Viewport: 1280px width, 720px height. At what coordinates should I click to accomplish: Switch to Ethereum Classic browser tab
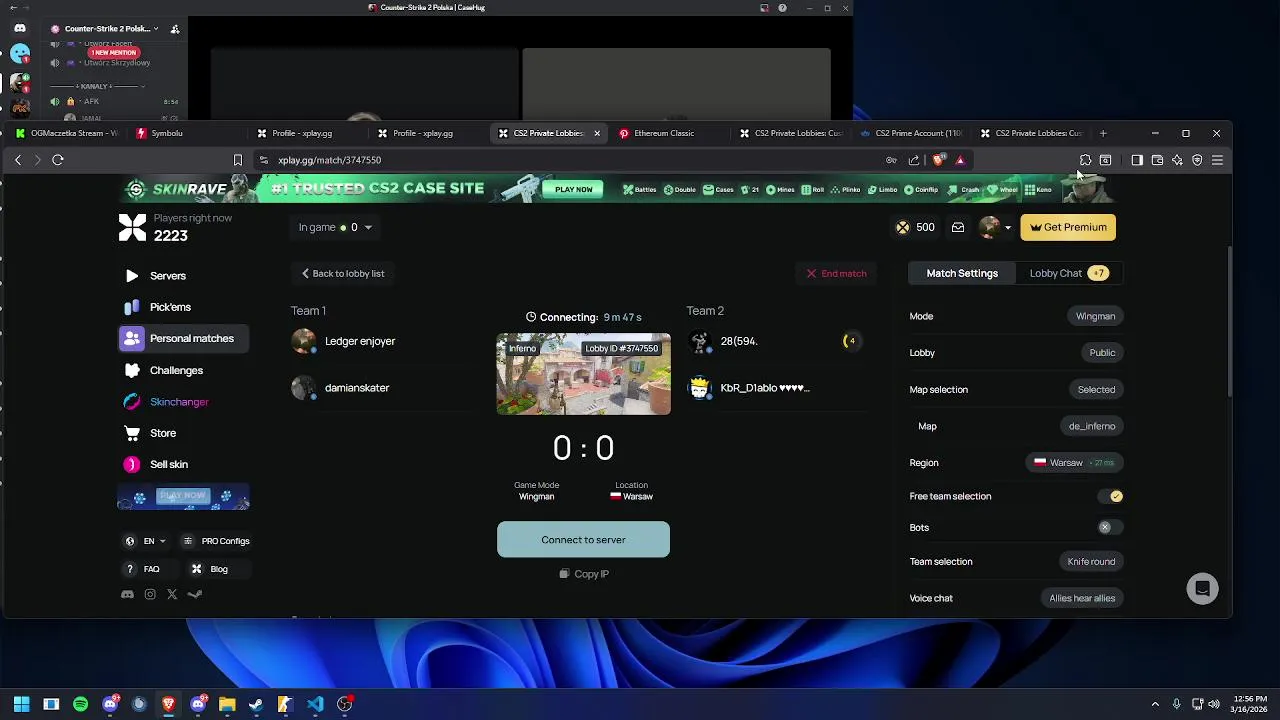670,133
